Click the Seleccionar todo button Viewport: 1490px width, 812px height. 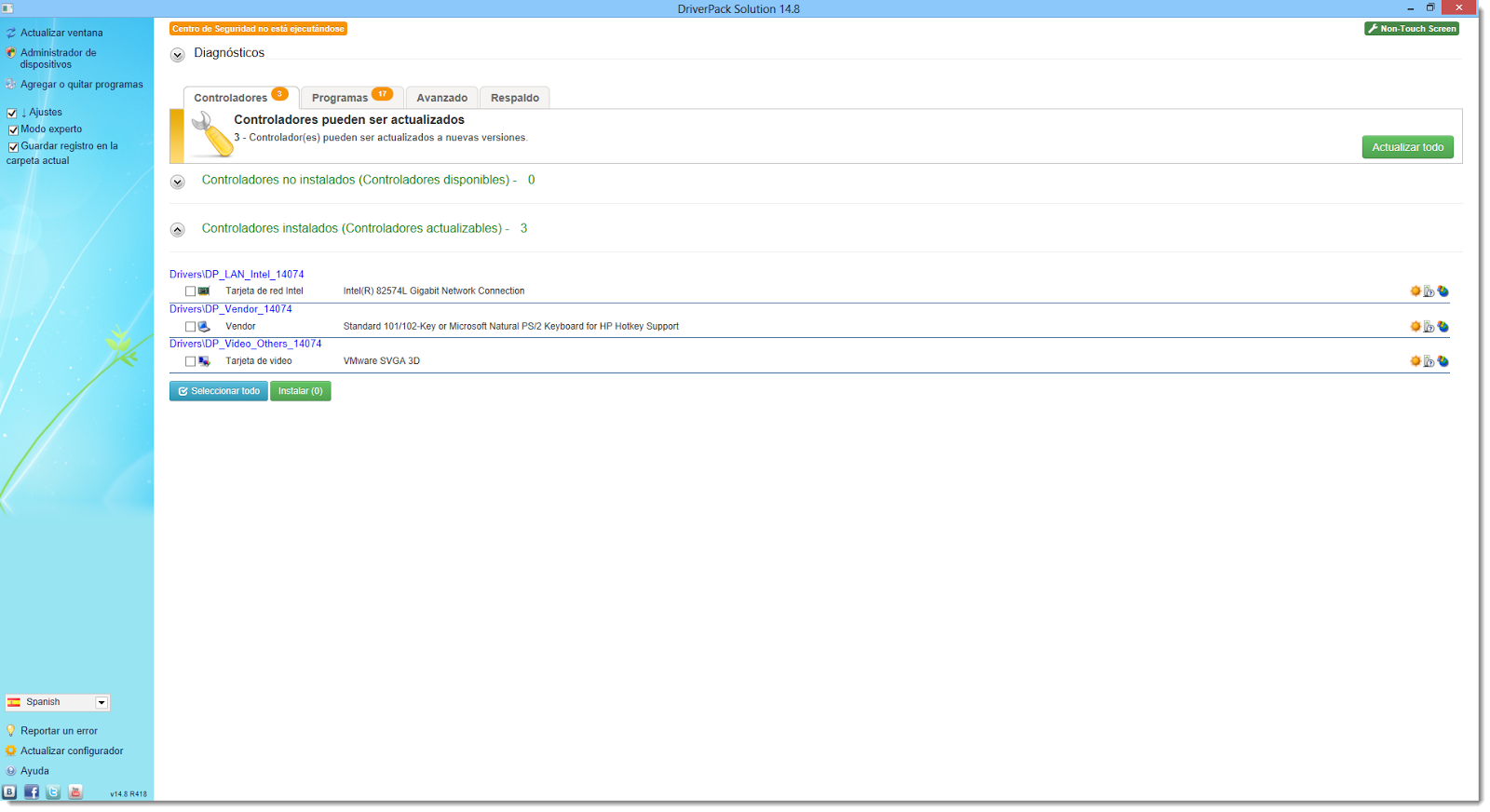click(219, 391)
